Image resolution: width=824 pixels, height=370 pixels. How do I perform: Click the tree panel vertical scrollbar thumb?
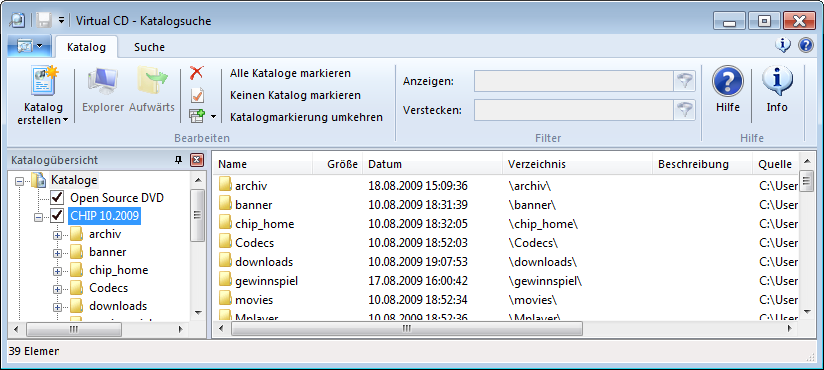tap(197, 215)
